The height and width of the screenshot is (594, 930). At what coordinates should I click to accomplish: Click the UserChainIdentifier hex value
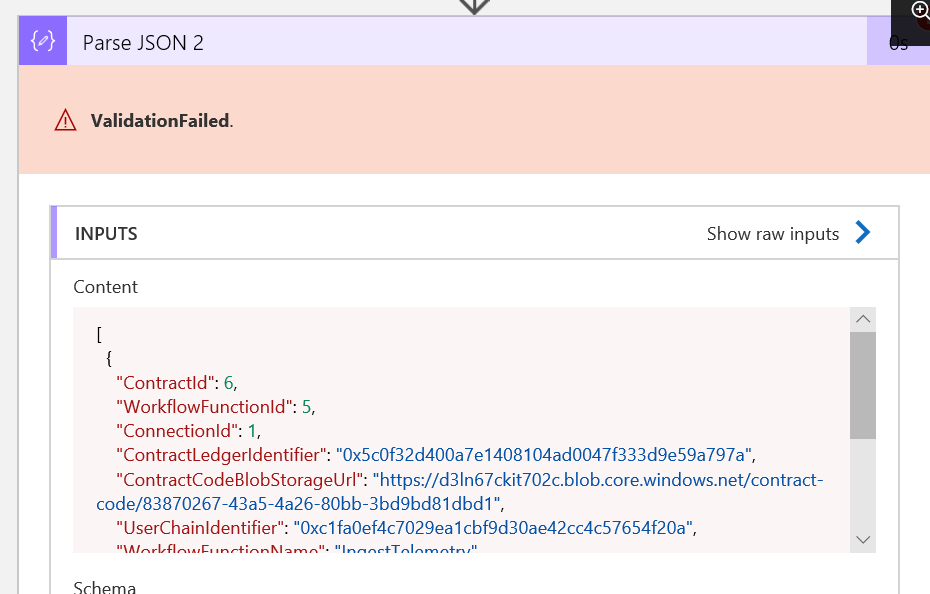pyautogui.click(x=492, y=527)
